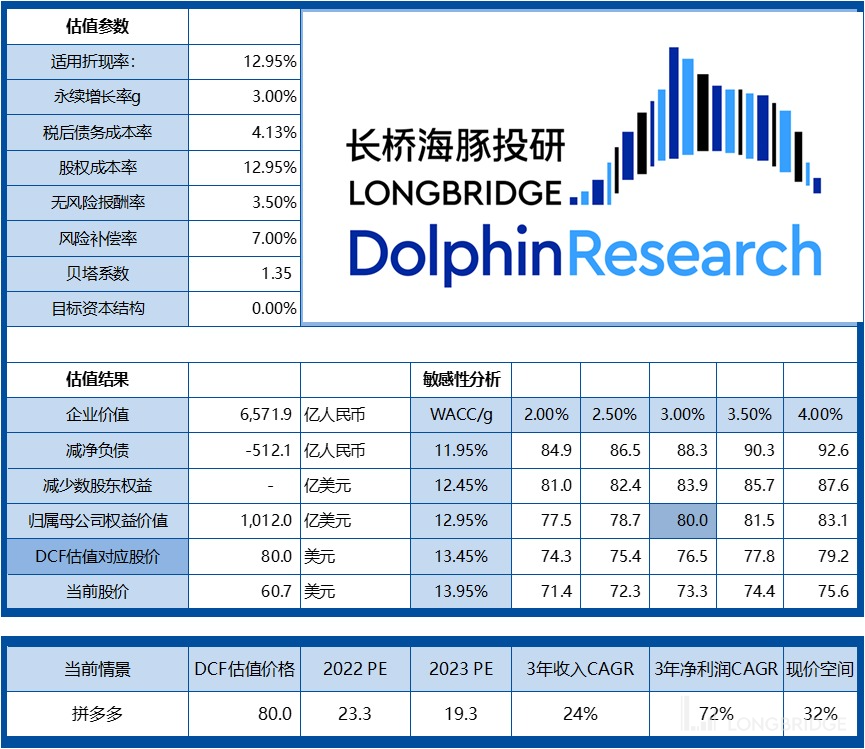Screen dimensions: 865x749
Task: Select the 拼多多 scenario cell
Action: coord(97,714)
